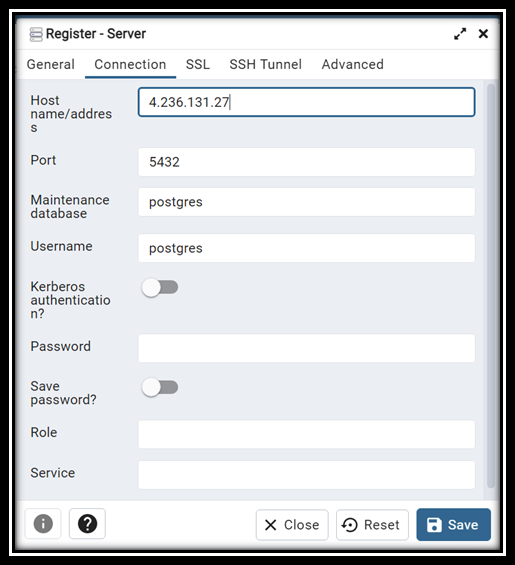Viewport: 515px width, 565px height.
Task: Go to the Advanced tab
Action: (x=352, y=64)
